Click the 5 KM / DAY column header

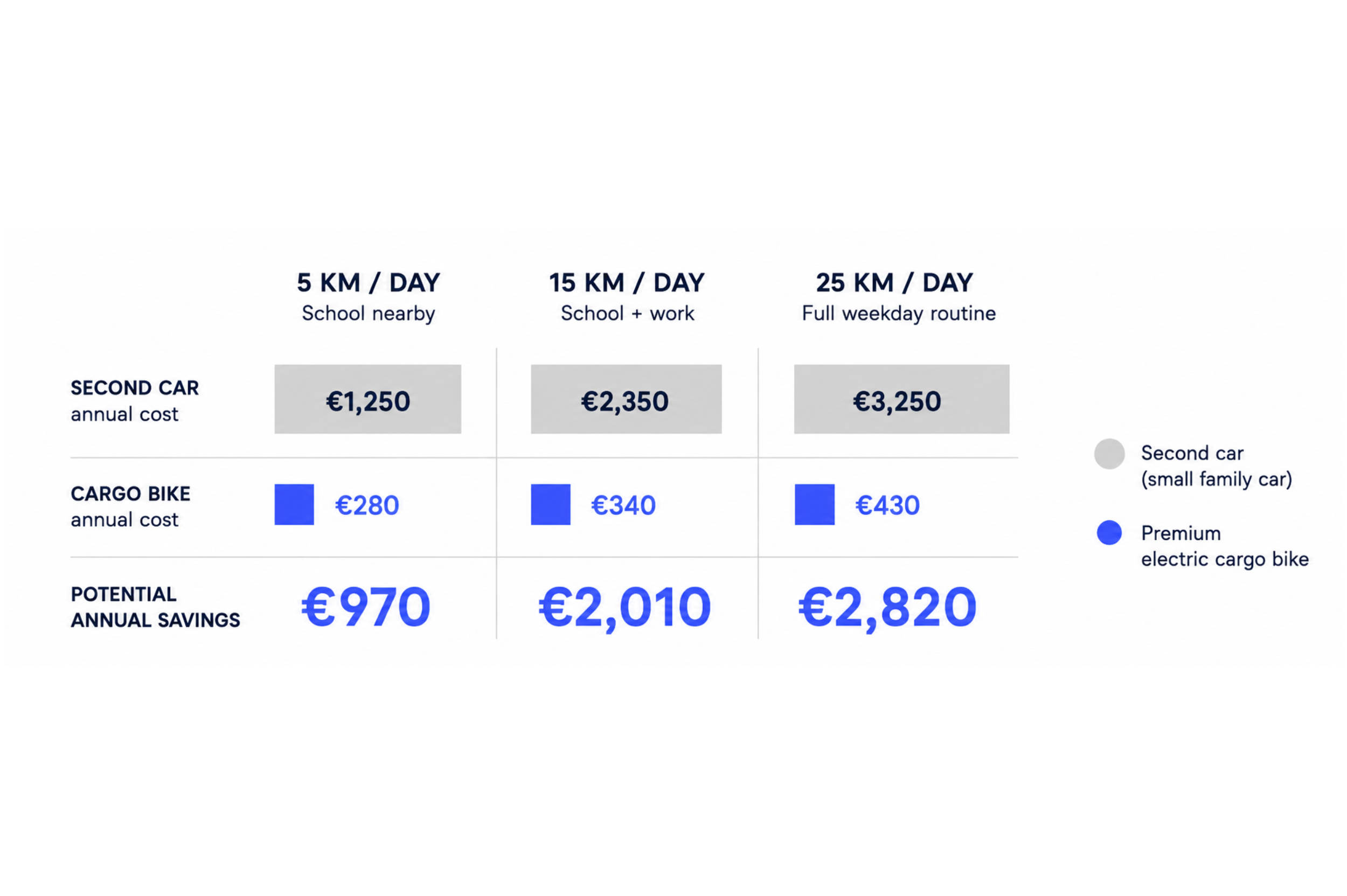pos(368,283)
